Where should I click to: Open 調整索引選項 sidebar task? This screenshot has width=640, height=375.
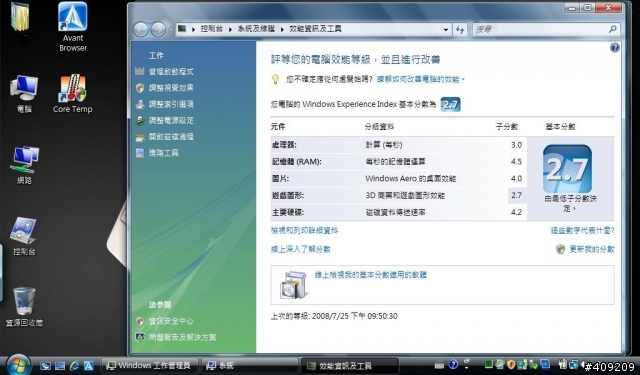pos(171,104)
